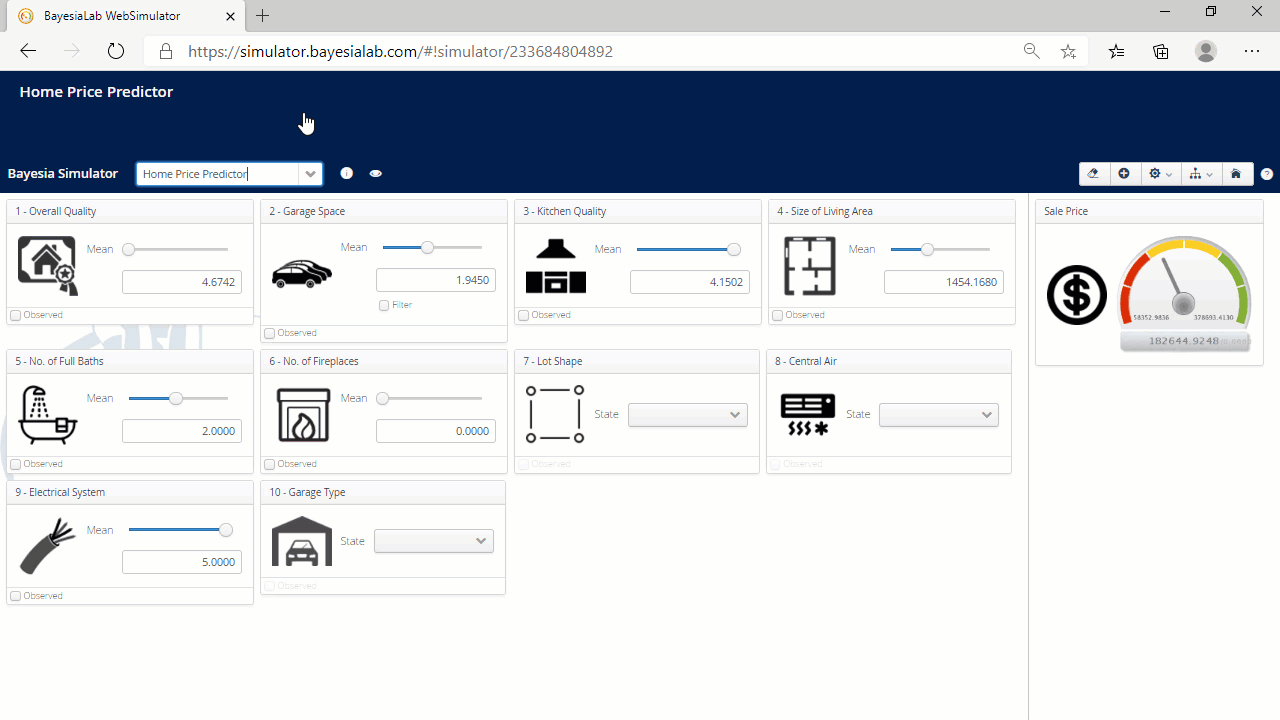Image resolution: width=1280 pixels, height=720 pixels.
Task: Click the info icon beside model selector
Action: 346,173
